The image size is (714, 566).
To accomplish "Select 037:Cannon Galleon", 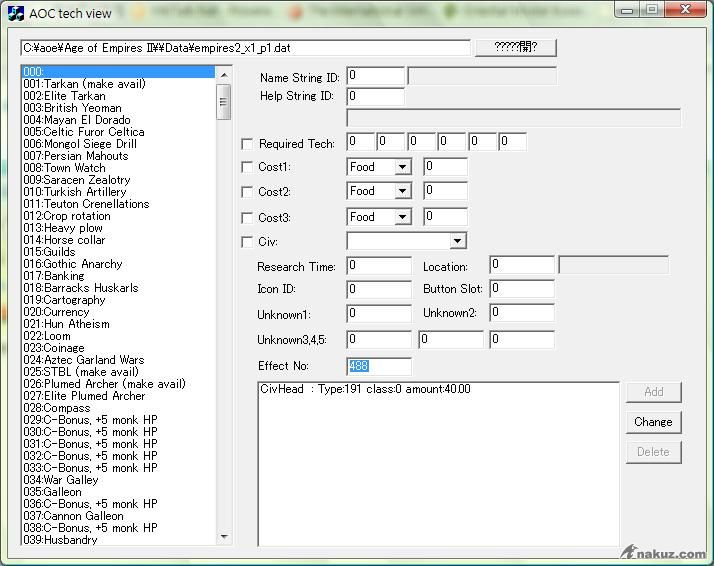I will click(118, 516).
